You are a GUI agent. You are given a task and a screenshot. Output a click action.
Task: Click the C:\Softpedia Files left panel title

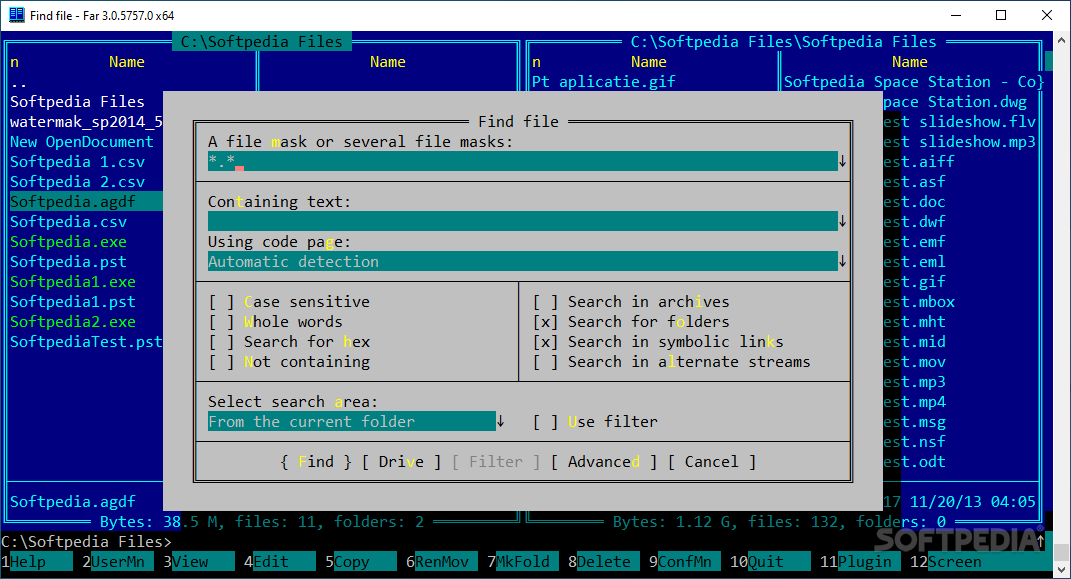click(262, 42)
